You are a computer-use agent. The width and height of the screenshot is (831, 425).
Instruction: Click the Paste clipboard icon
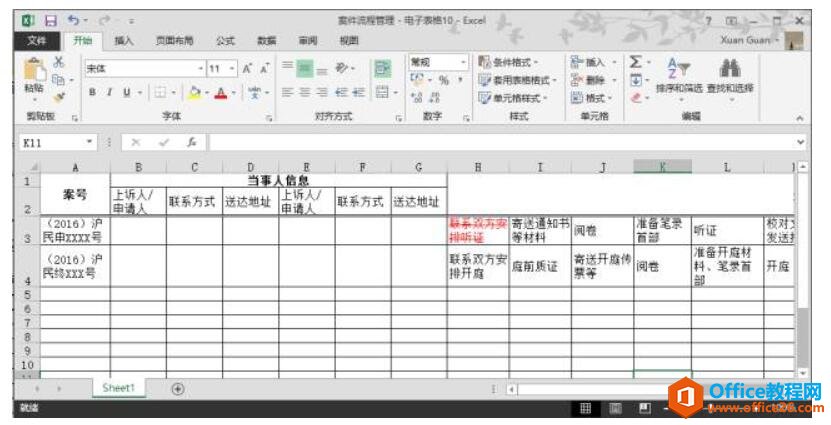coord(34,69)
